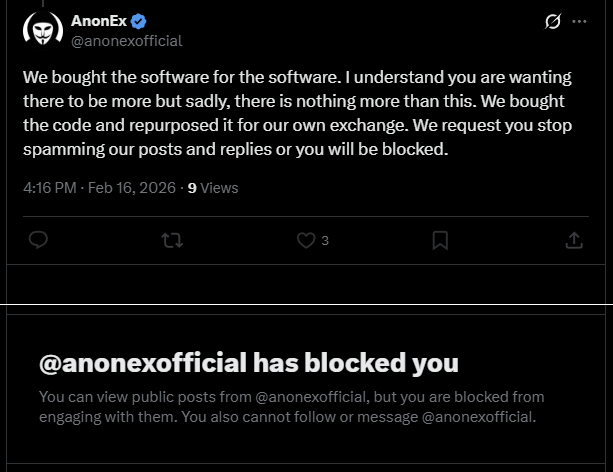View the 9 Views analytics
The height and width of the screenshot is (472, 613).
[213, 187]
